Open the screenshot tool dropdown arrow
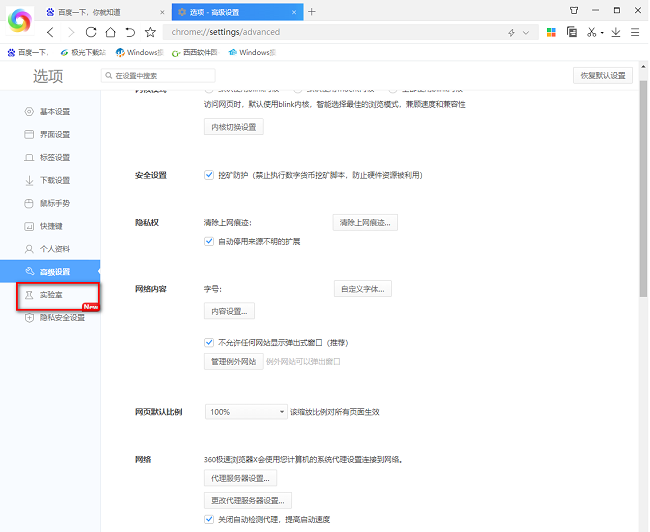Image resolution: width=650 pixels, height=532 pixels. pos(602,33)
